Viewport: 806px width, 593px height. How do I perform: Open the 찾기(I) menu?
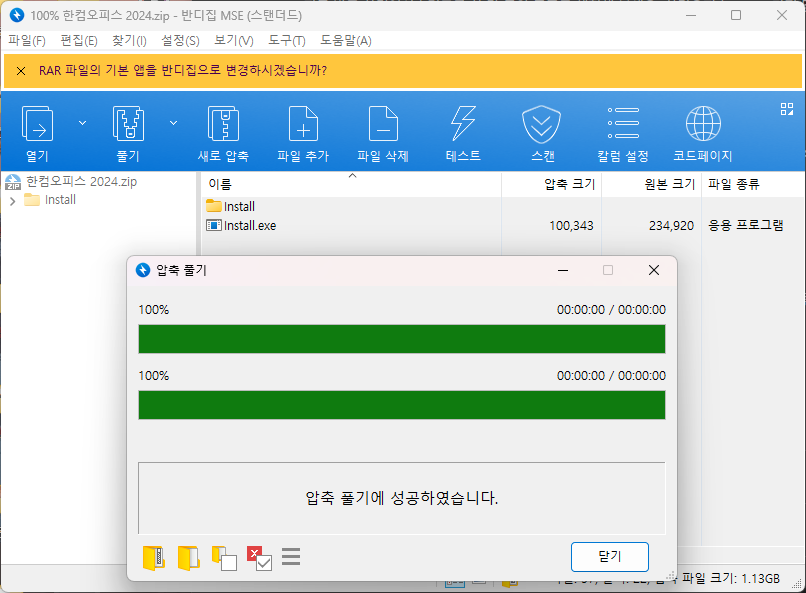tap(129, 41)
